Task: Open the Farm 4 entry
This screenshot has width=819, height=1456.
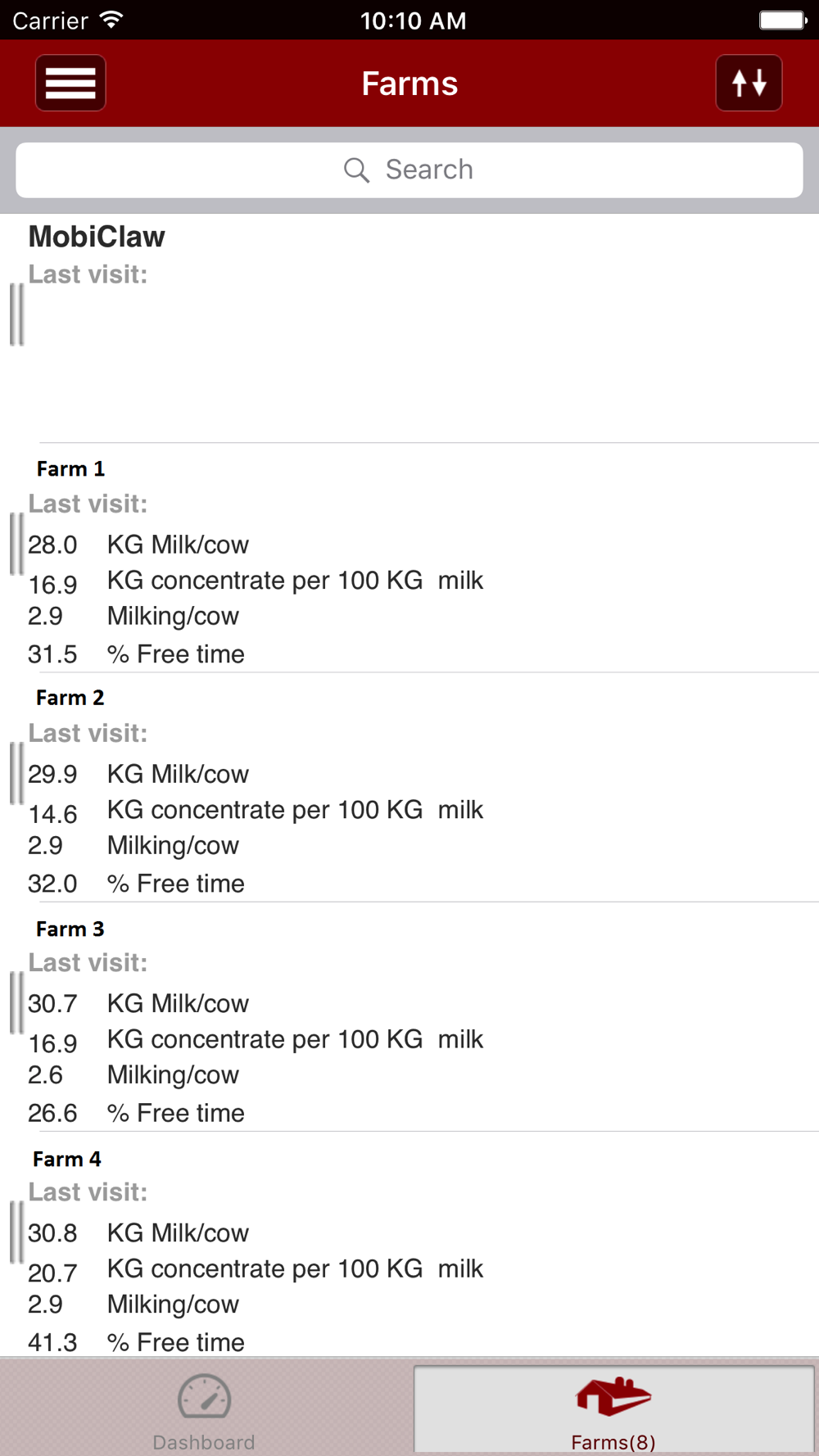Action: pyautogui.click(x=67, y=1159)
